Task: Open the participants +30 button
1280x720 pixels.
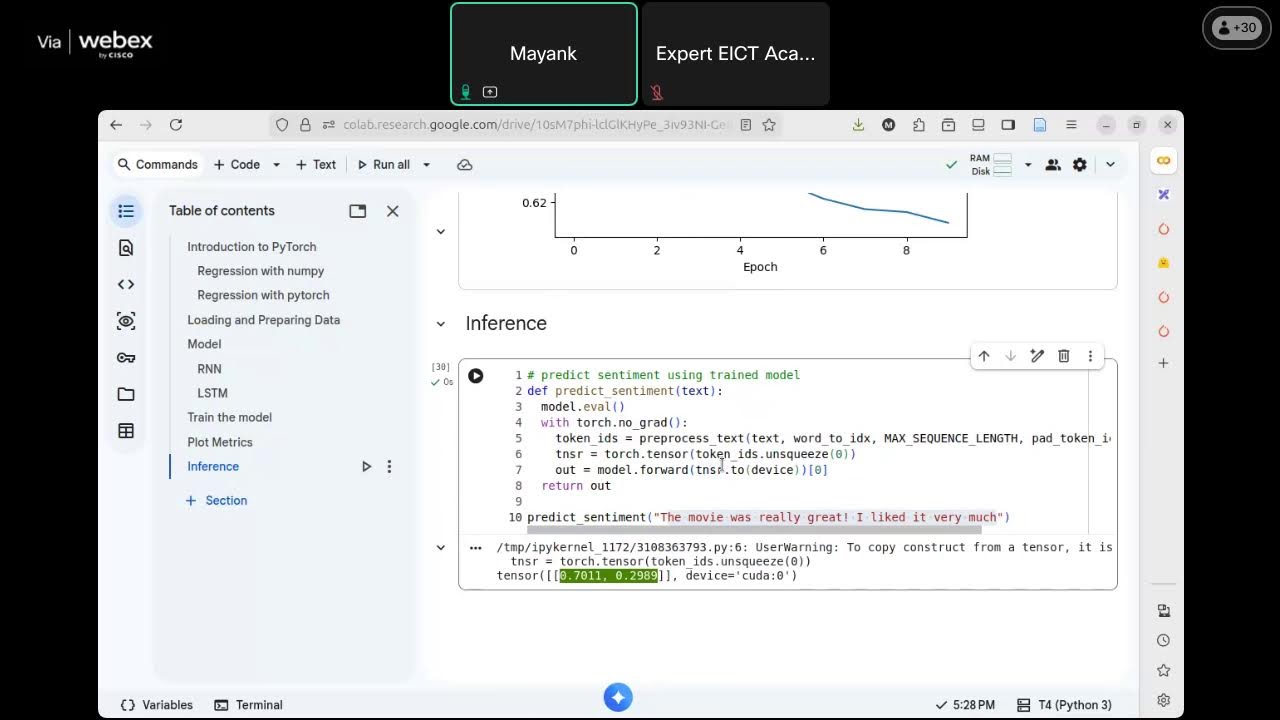Action: click(x=1236, y=28)
